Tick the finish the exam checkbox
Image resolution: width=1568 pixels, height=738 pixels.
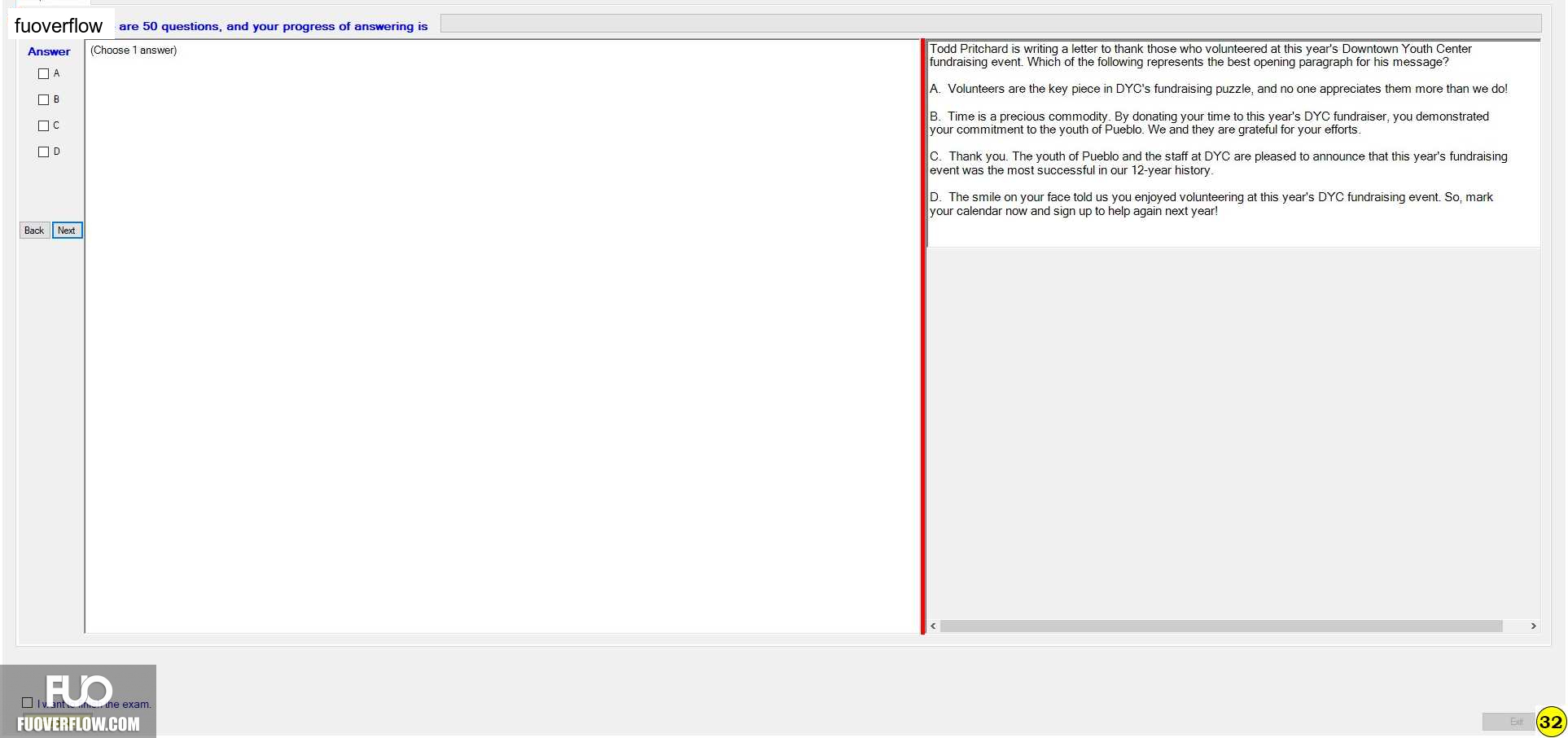(28, 703)
